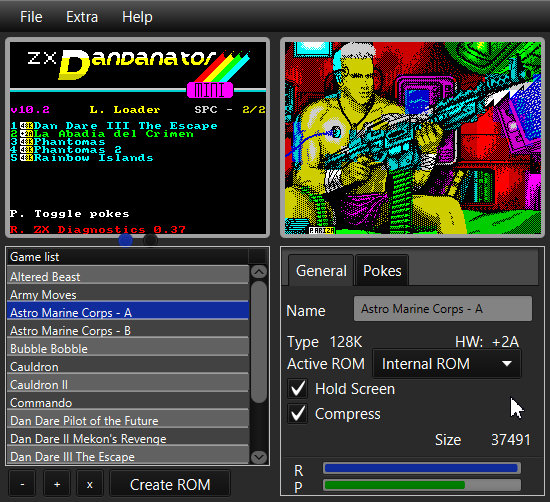
Task: Open the Help menu
Action: tap(137, 17)
